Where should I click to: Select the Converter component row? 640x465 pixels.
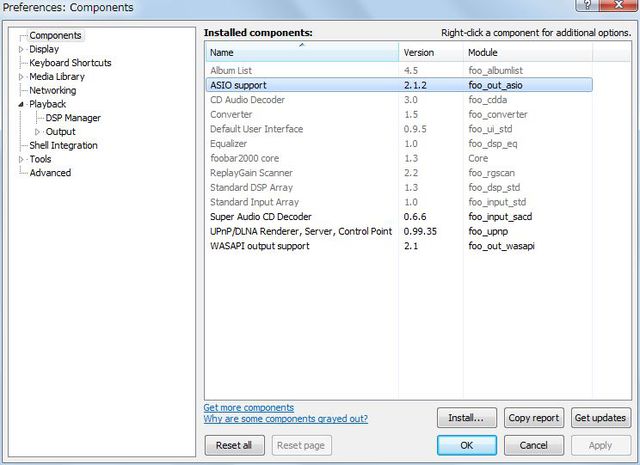399,114
